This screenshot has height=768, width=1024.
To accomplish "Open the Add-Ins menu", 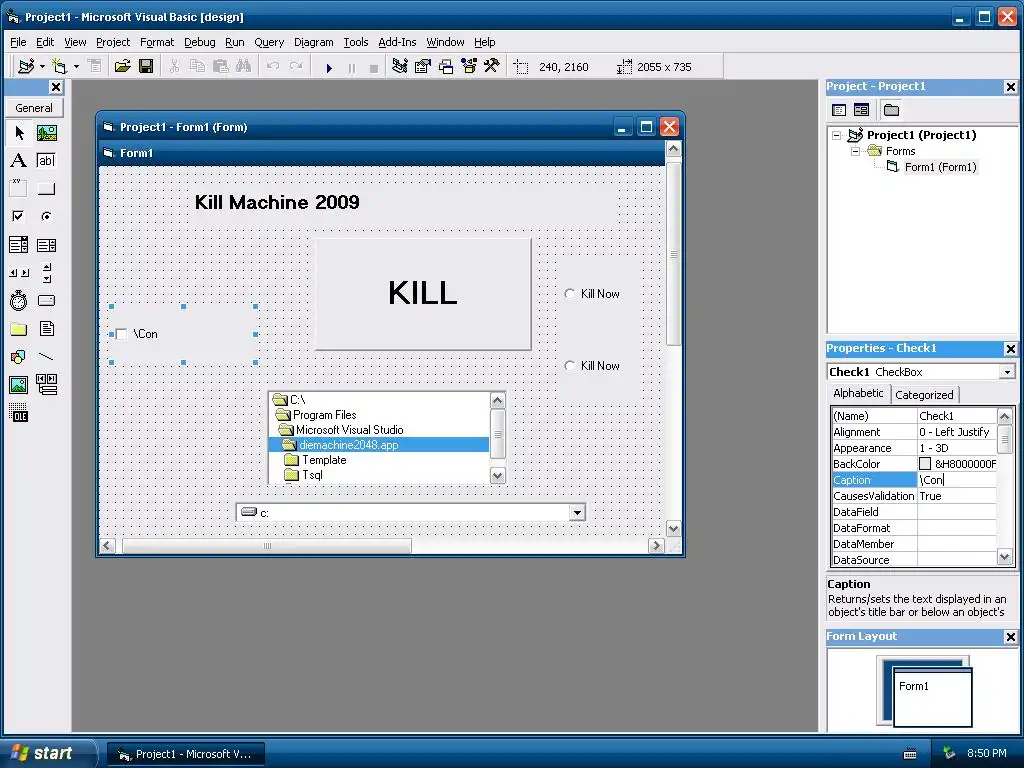I will [397, 42].
